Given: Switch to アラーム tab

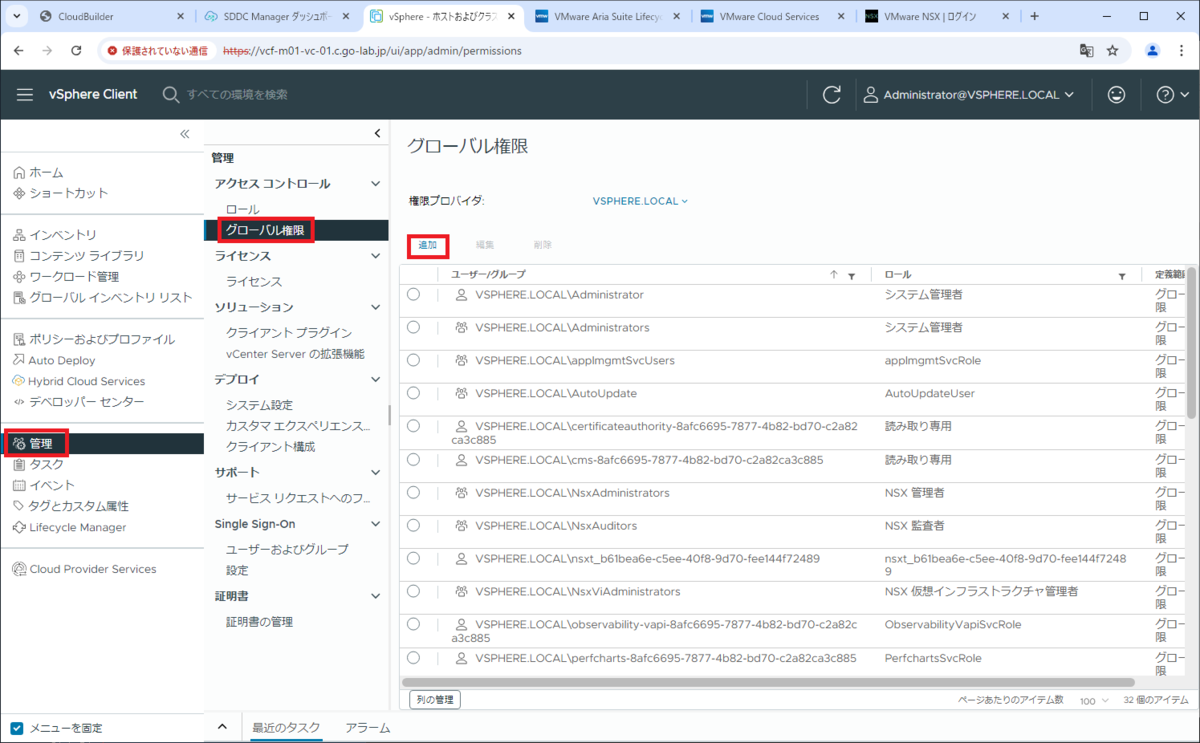Looking at the screenshot, I should coord(367,728).
